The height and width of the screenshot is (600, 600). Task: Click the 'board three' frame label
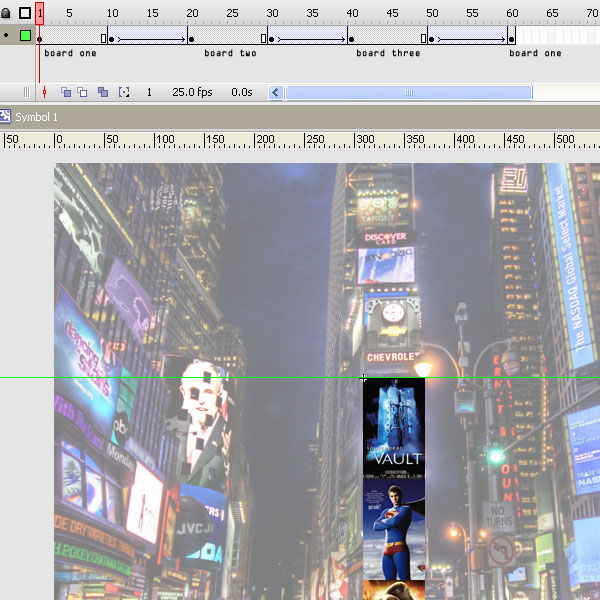(x=388, y=53)
